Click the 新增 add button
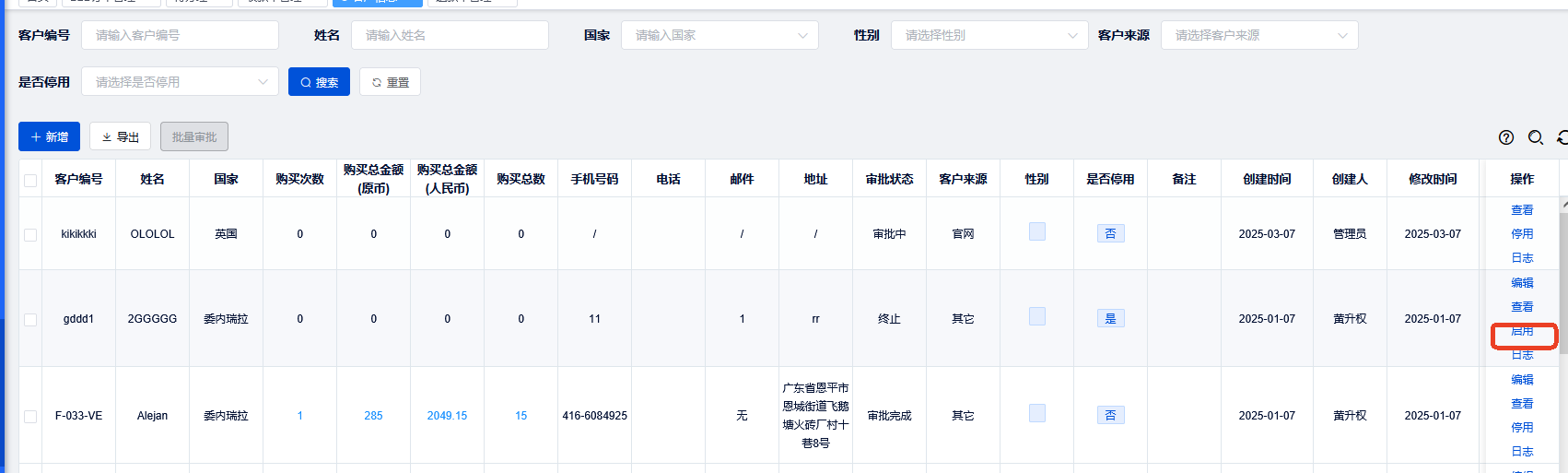This screenshot has height=473, width=1568. (49, 136)
